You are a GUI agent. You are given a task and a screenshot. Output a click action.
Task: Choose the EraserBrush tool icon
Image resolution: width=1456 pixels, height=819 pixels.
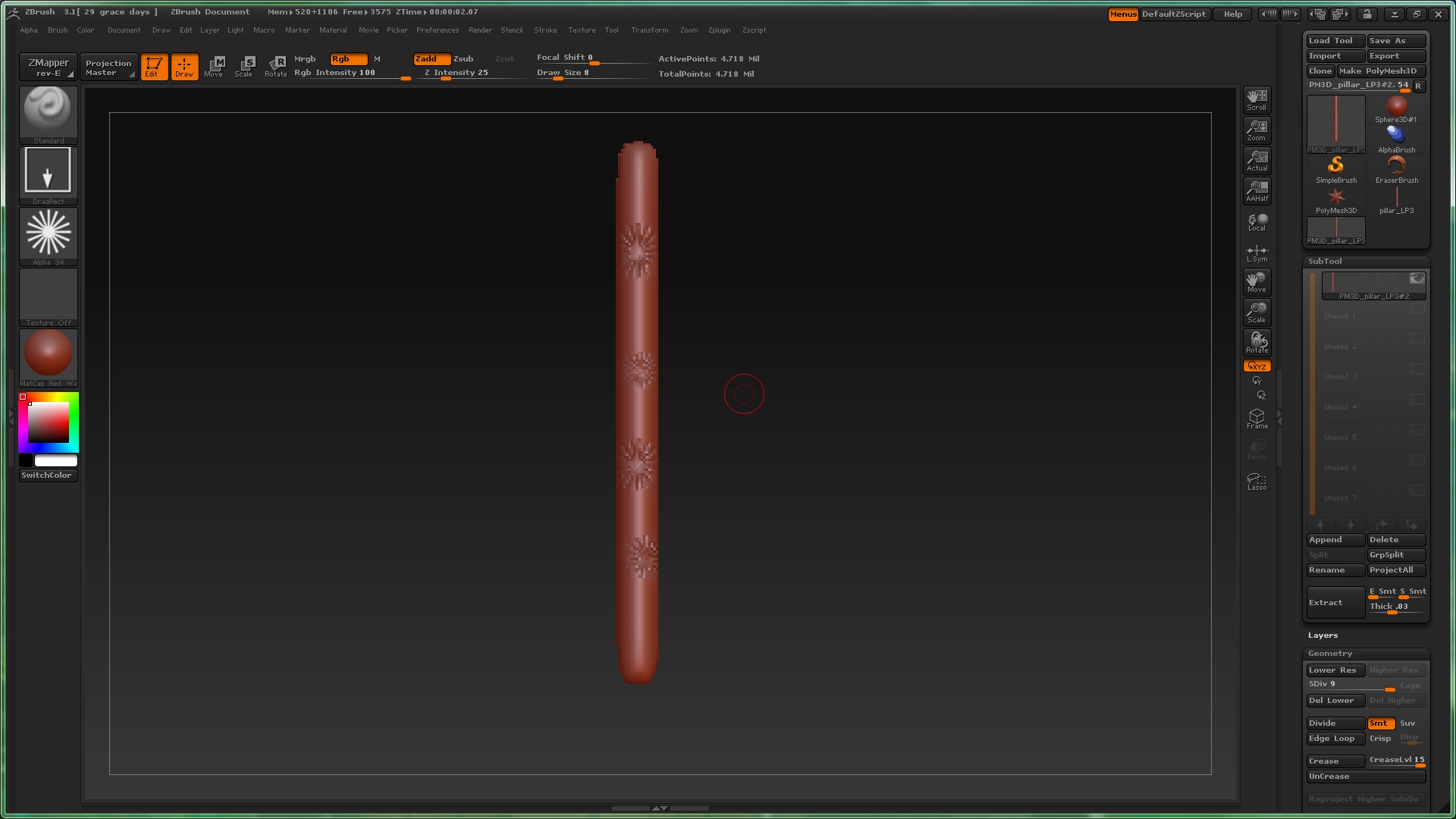[x=1396, y=169]
